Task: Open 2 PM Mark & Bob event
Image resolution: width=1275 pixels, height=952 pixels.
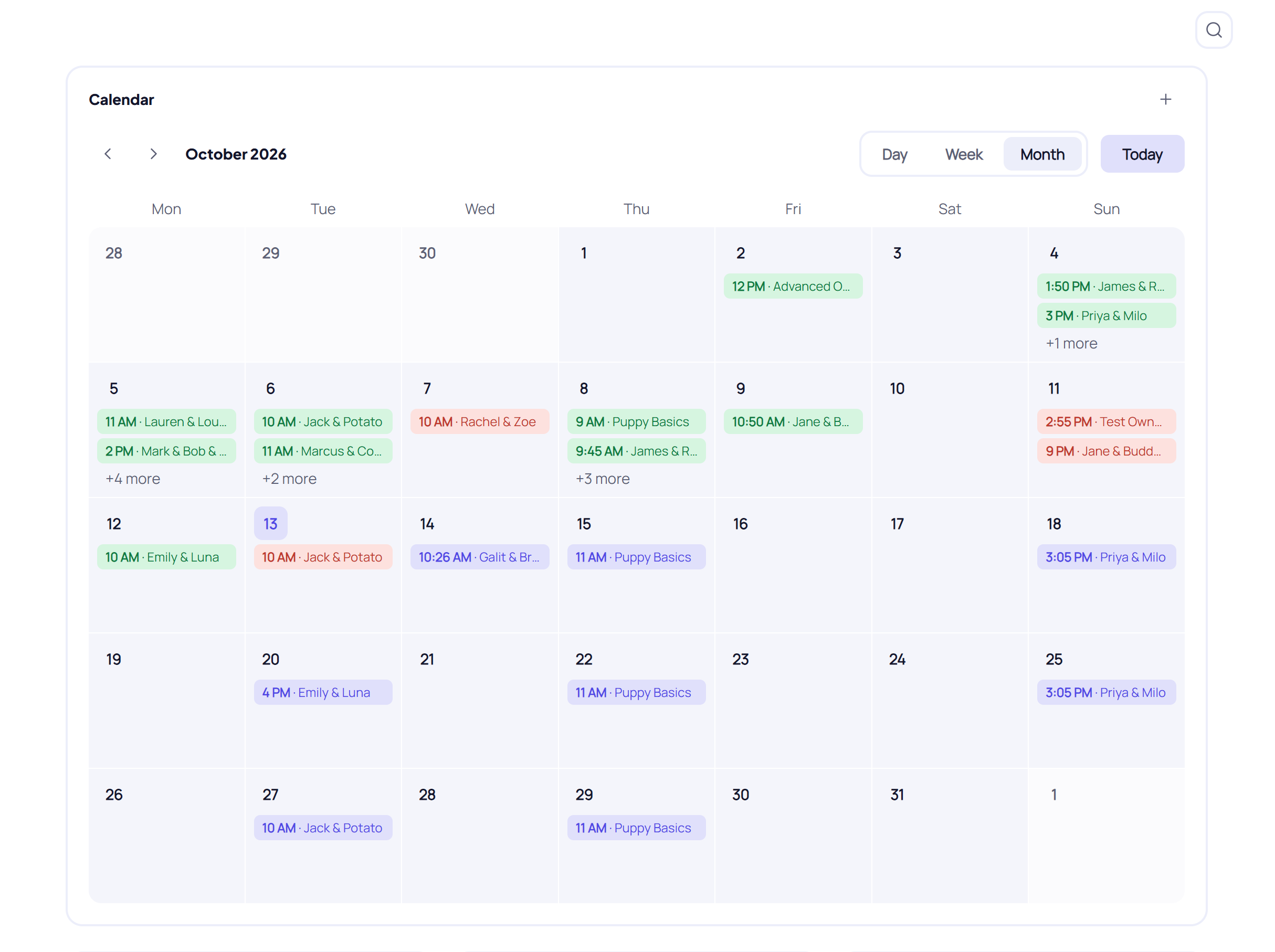Action: pos(166,451)
